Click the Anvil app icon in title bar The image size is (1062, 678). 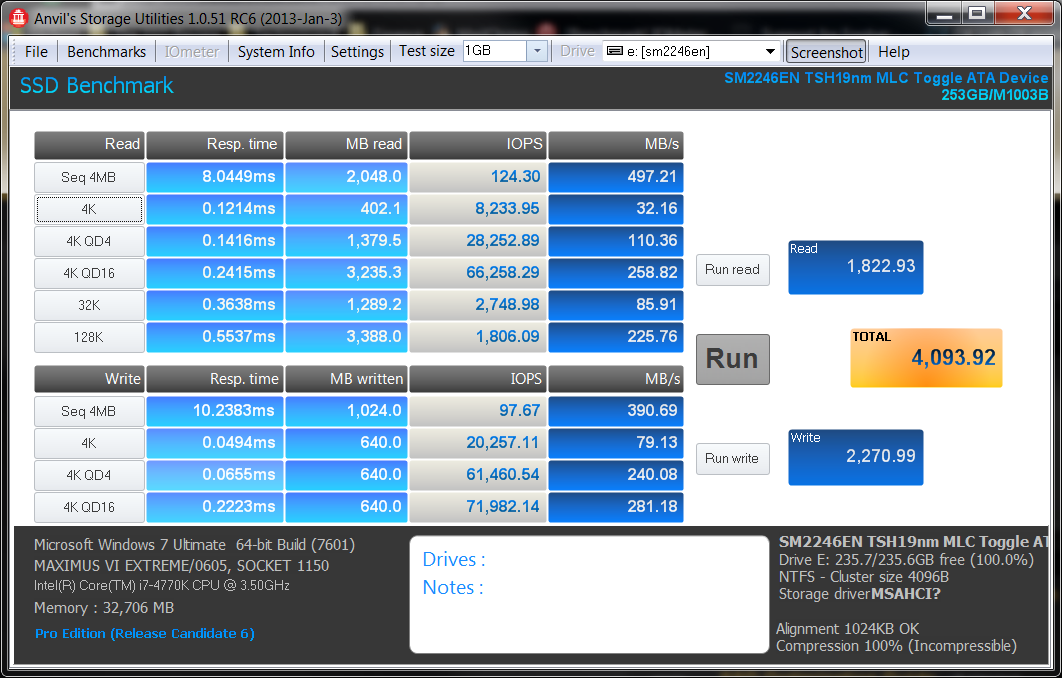point(17,17)
